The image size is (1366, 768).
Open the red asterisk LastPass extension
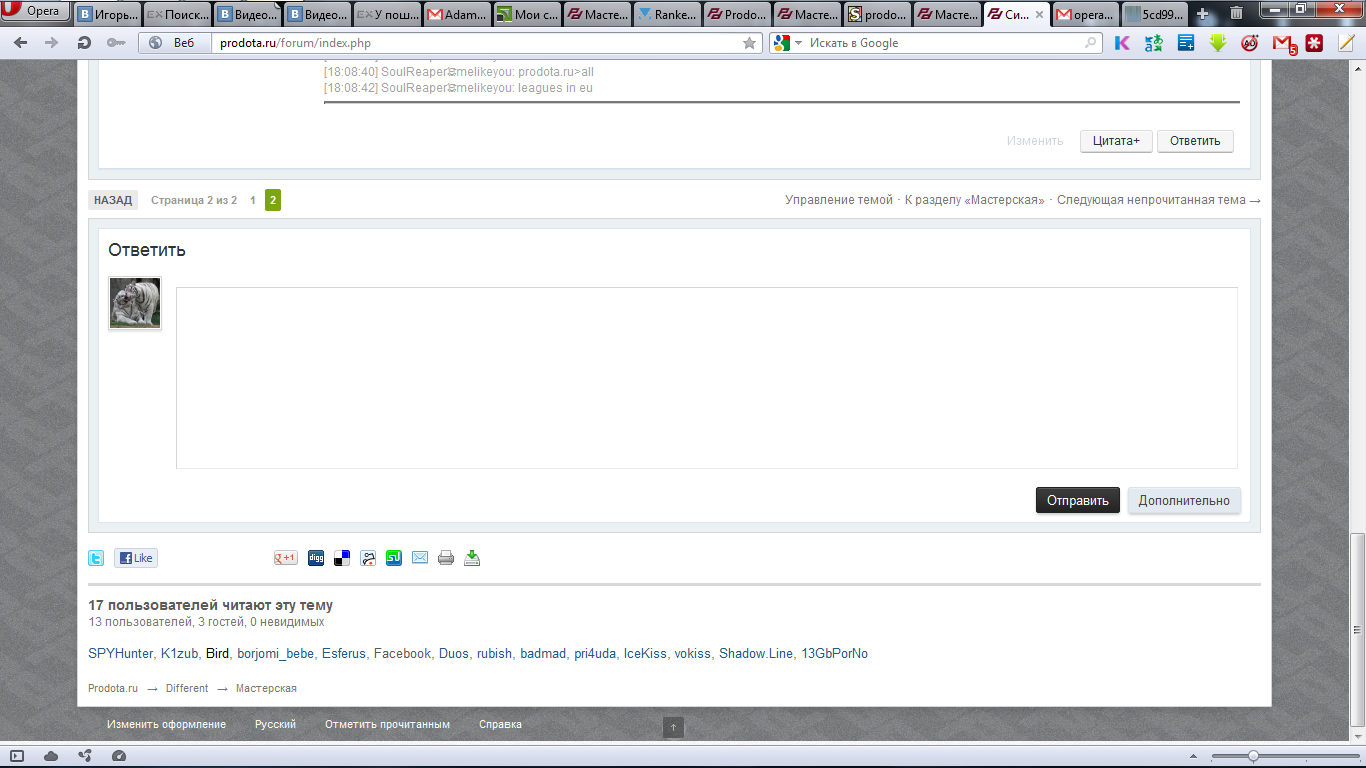pos(1314,43)
